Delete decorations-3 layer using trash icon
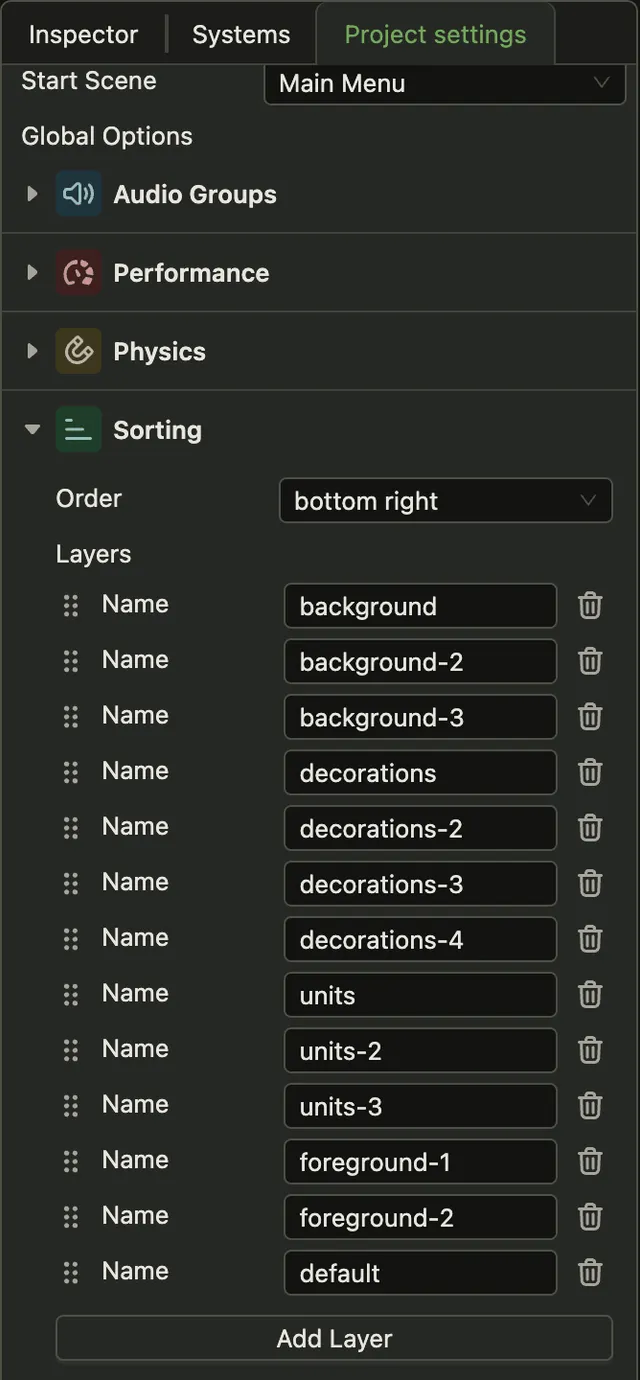The height and width of the screenshot is (1380, 640). 590,883
